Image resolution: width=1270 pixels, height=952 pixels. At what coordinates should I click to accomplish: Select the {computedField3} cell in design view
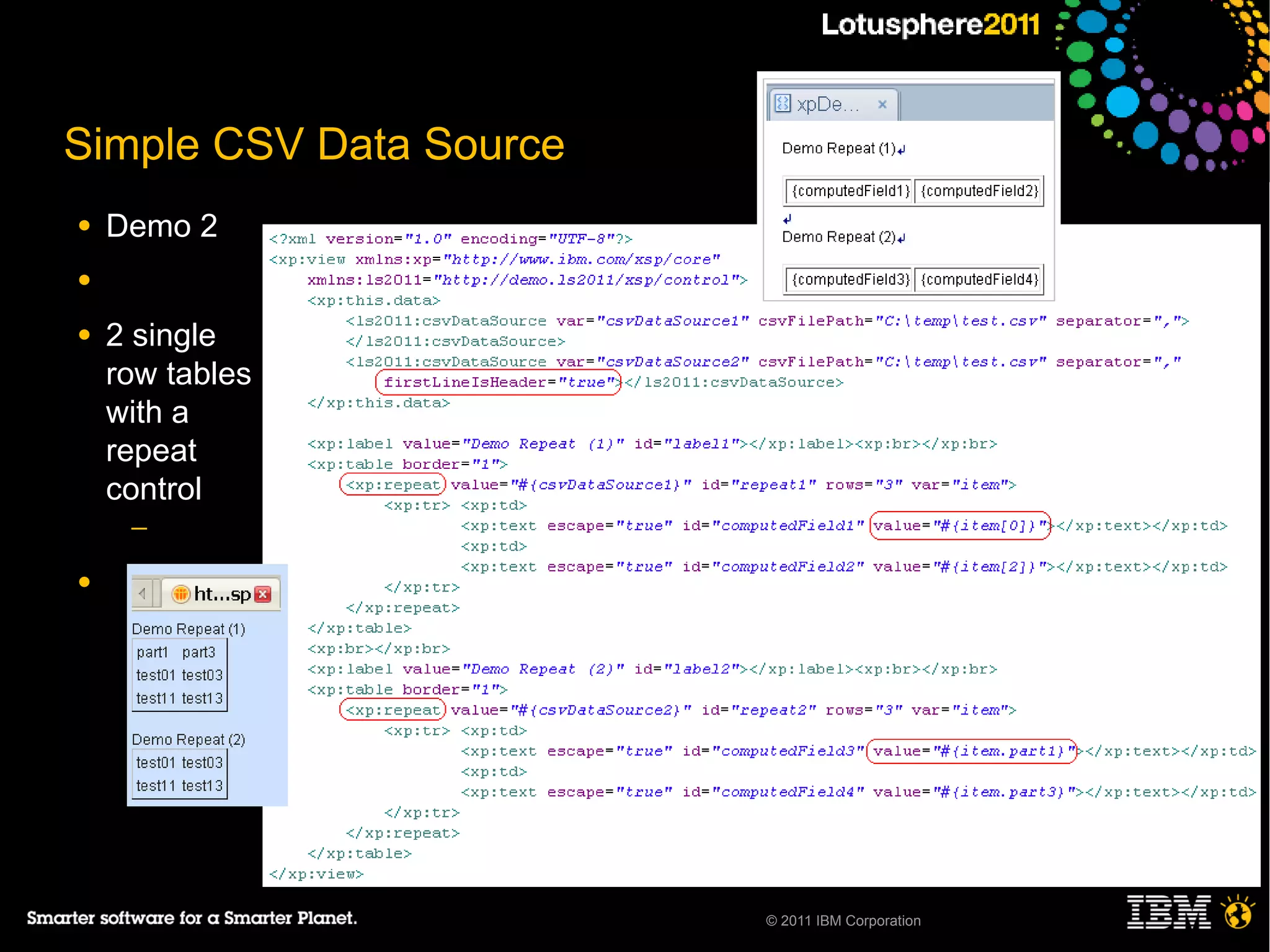[850, 279]
